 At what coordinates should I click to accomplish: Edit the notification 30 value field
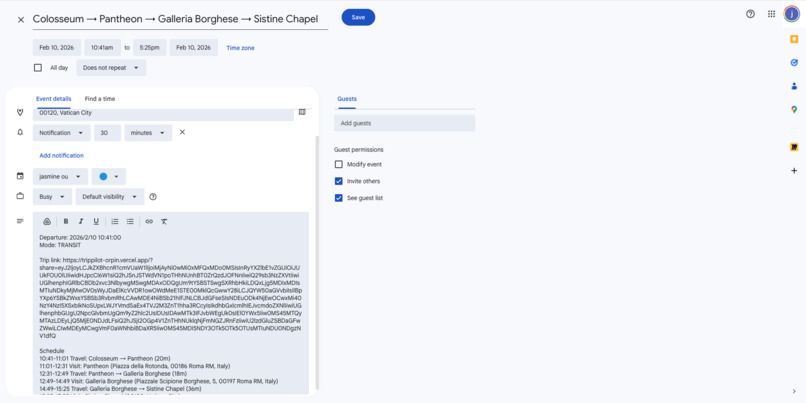coord(107,133)
